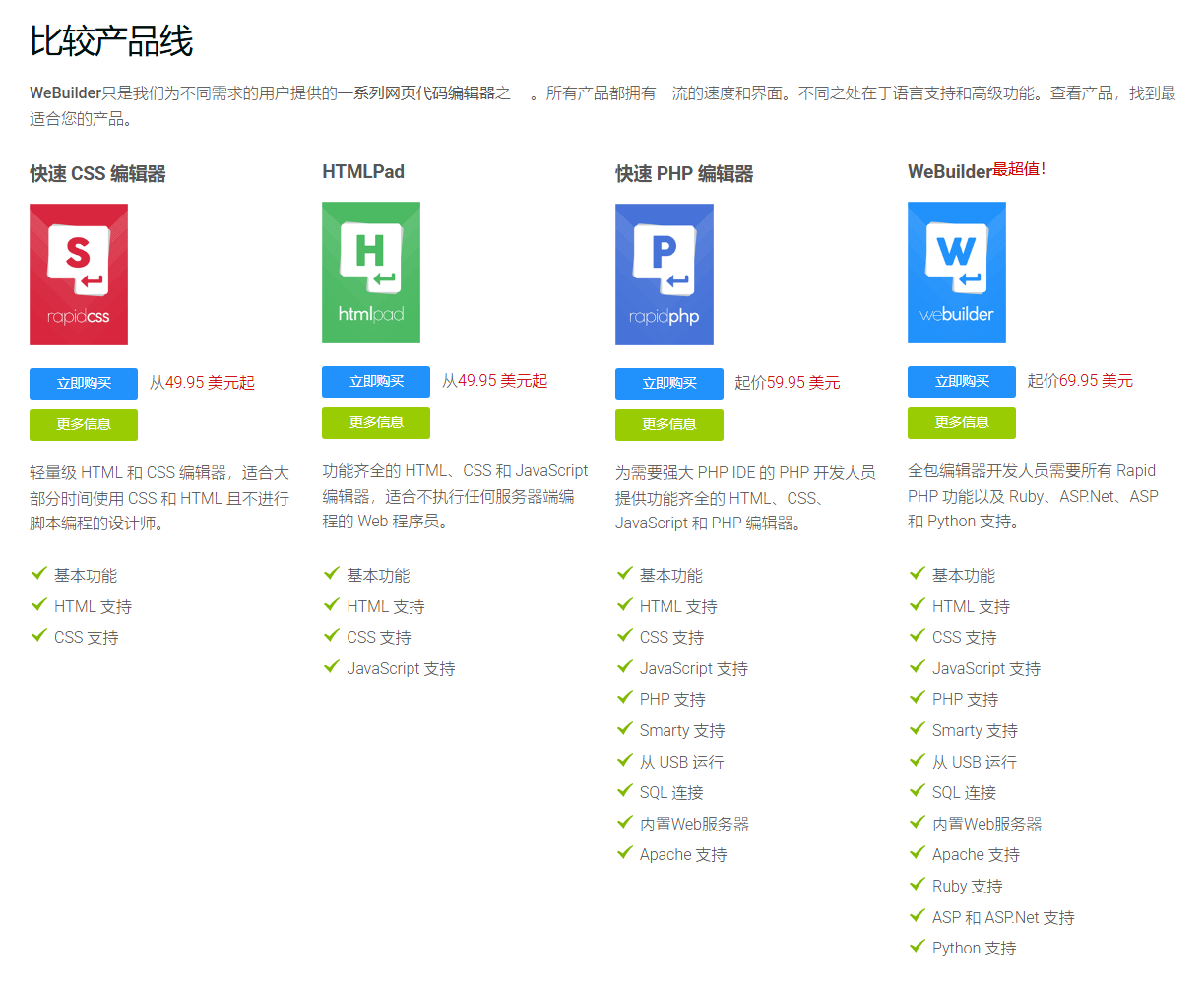The width and height of the screenshot is (1204, 984).
Task: Click the WeBuilder product heading
Action: 949,172
